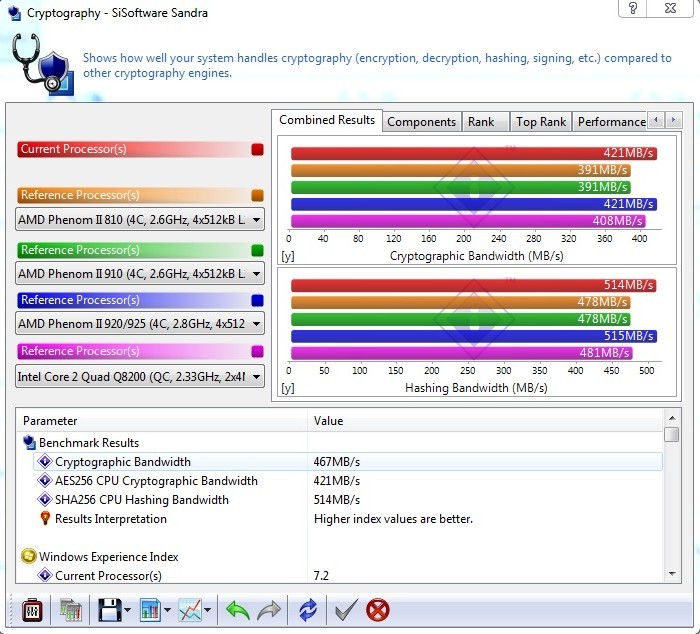This screenshot has width=700, height=634.
Task: Click the 7.2 Windows Experience value
Action: (x=321, y=575)
